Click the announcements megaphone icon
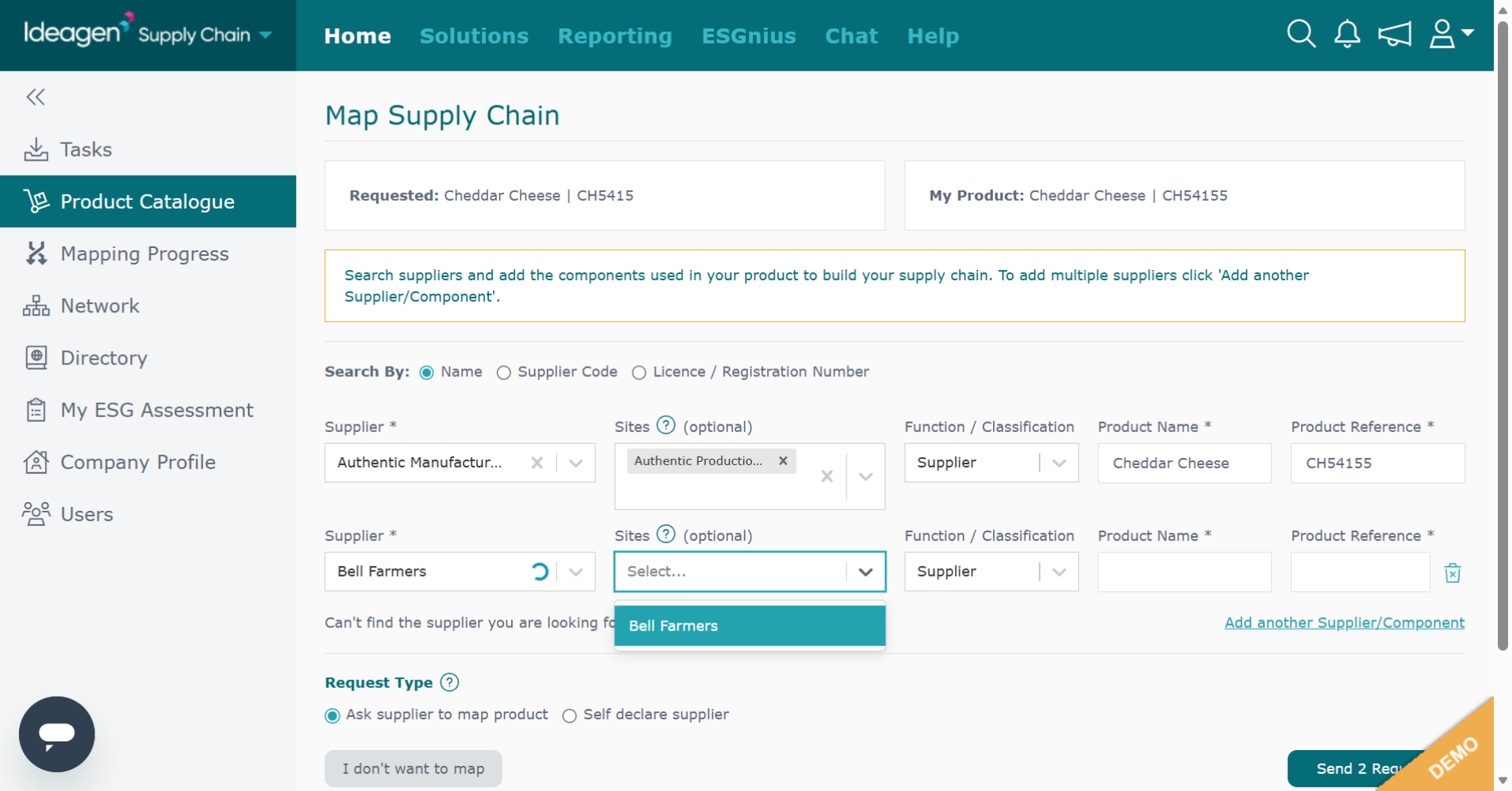 click(1394, 34)
